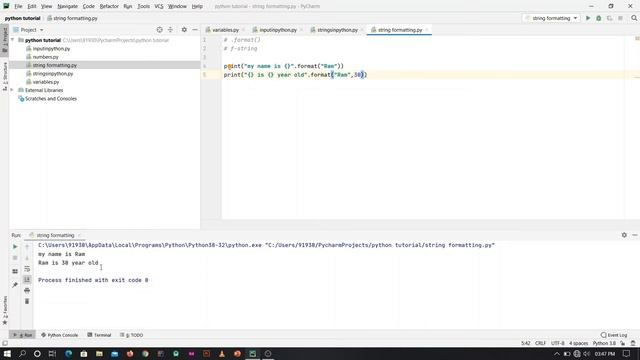Open the Navigate menu
This screenshot has width=640, height=360.
point(67,7)
